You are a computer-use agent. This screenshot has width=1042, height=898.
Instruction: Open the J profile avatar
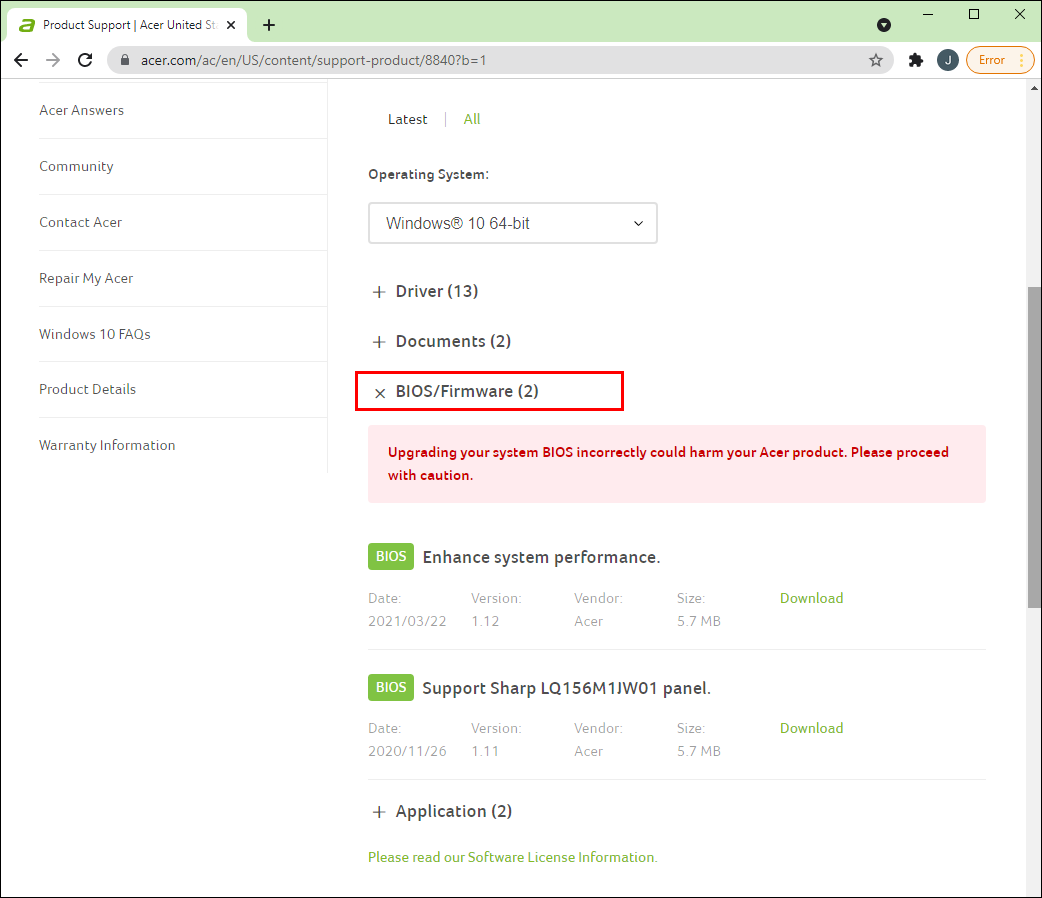(948, 60)
